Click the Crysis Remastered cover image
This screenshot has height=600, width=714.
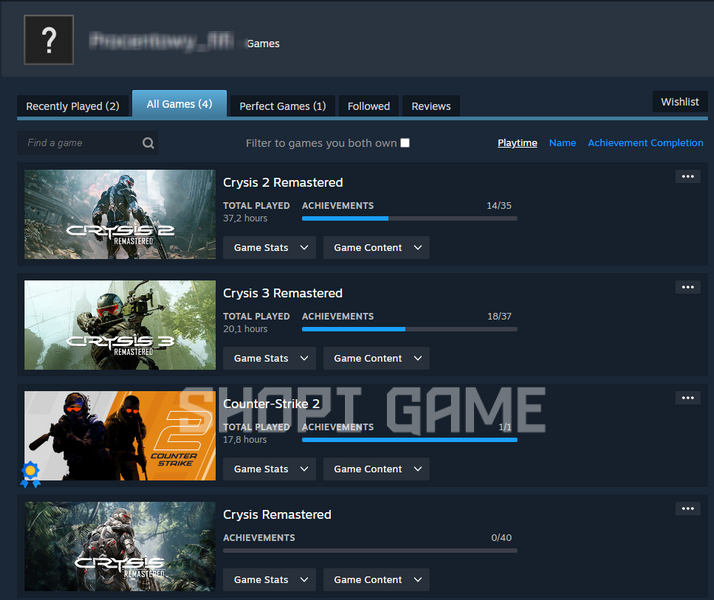click(x=120, y=546)
